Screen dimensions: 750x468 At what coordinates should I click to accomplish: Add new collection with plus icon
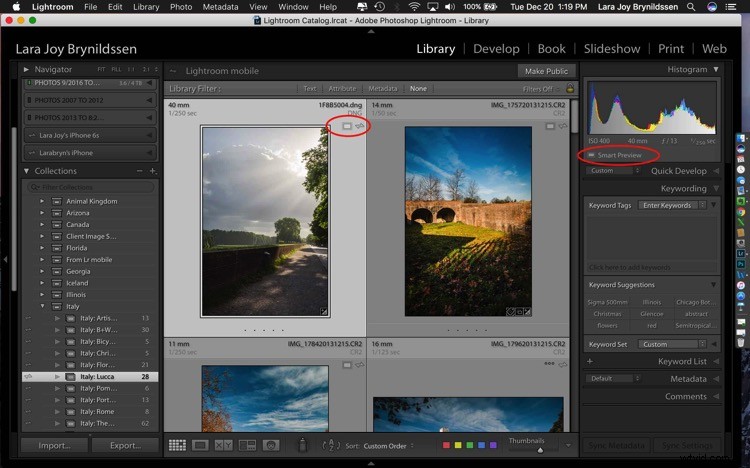click(153, 171)
